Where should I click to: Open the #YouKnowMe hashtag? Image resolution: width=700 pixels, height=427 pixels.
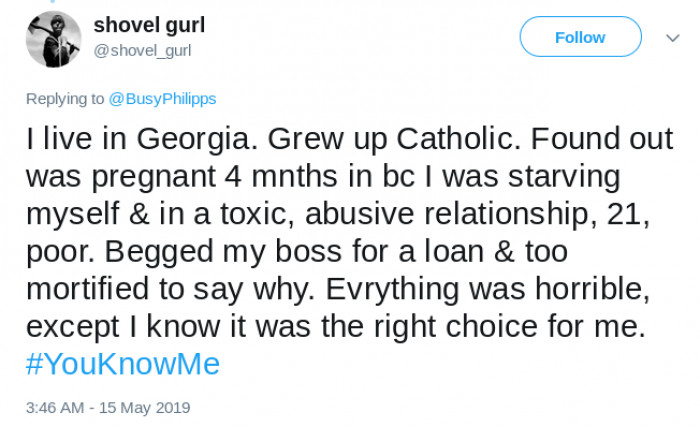pos(122,364)
